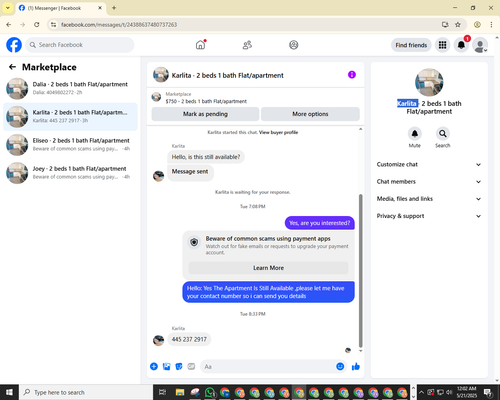The image size is (500, 400).
Task: Click the 'Yes, are you interested?' message bubble
Action: (320, 223)
